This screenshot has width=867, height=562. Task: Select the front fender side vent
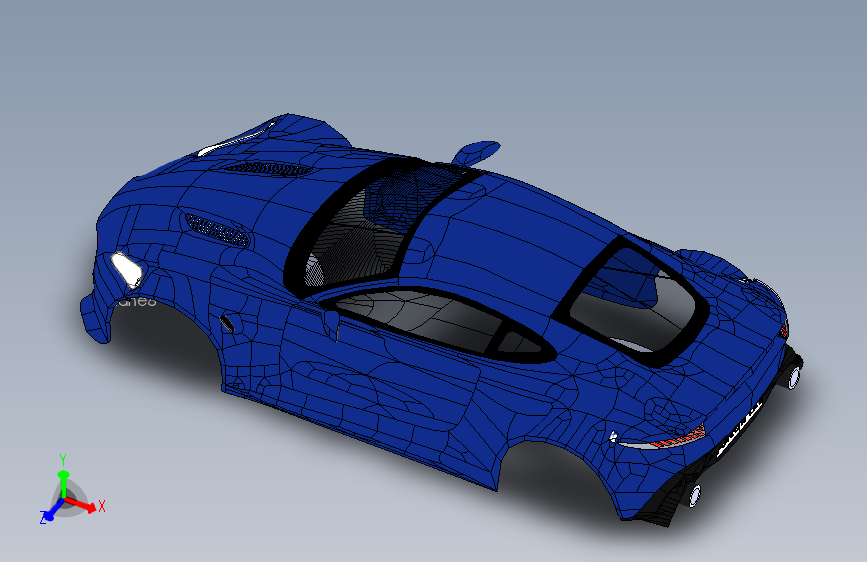point(227,324)
